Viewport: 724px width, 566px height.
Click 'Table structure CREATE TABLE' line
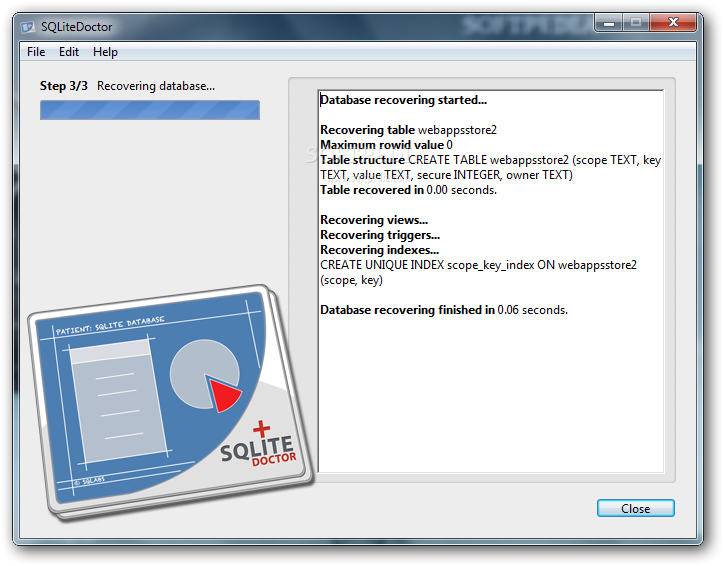[x=491, y=160]
